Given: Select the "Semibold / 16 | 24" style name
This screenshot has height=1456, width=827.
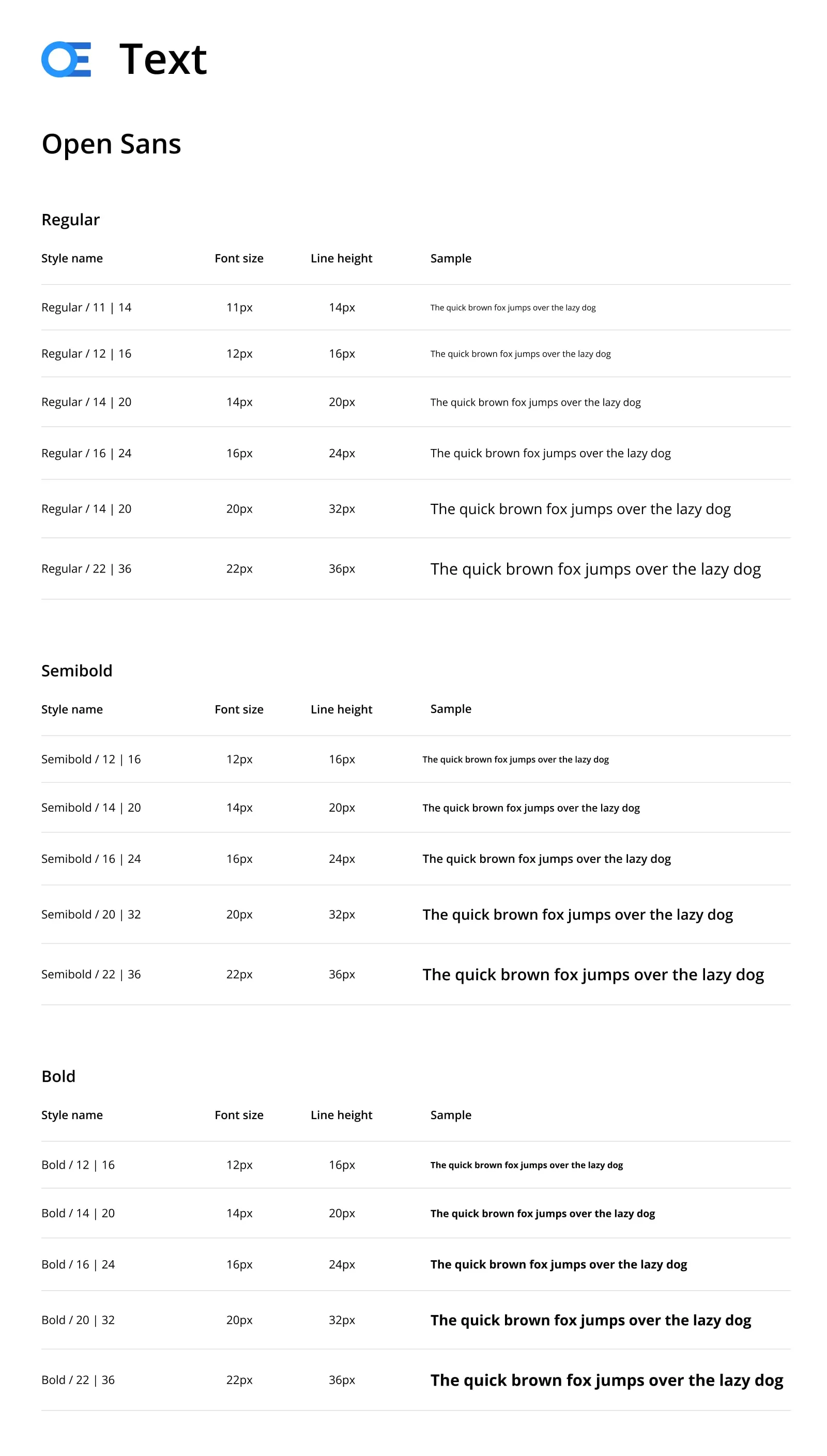Looking at the screenshot, I should (x=91, y=858).
